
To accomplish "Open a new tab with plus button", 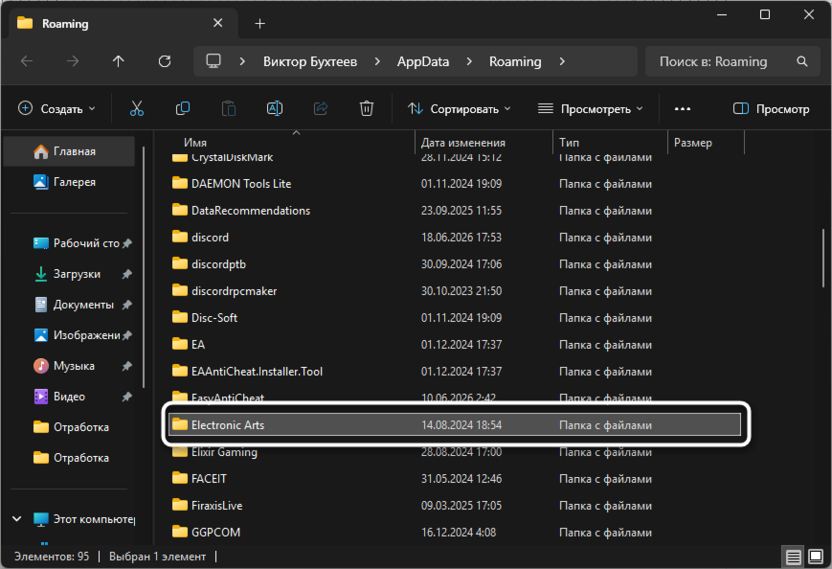I will click(259, 24).
